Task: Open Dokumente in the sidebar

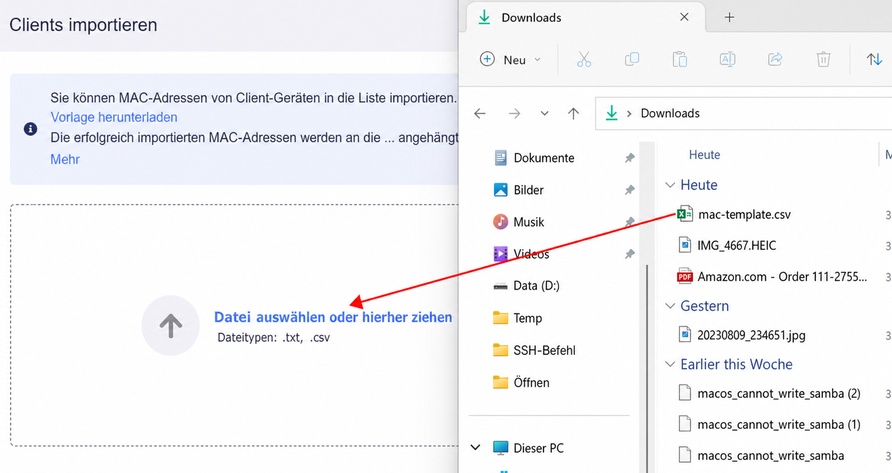Action: pos(543,158)
